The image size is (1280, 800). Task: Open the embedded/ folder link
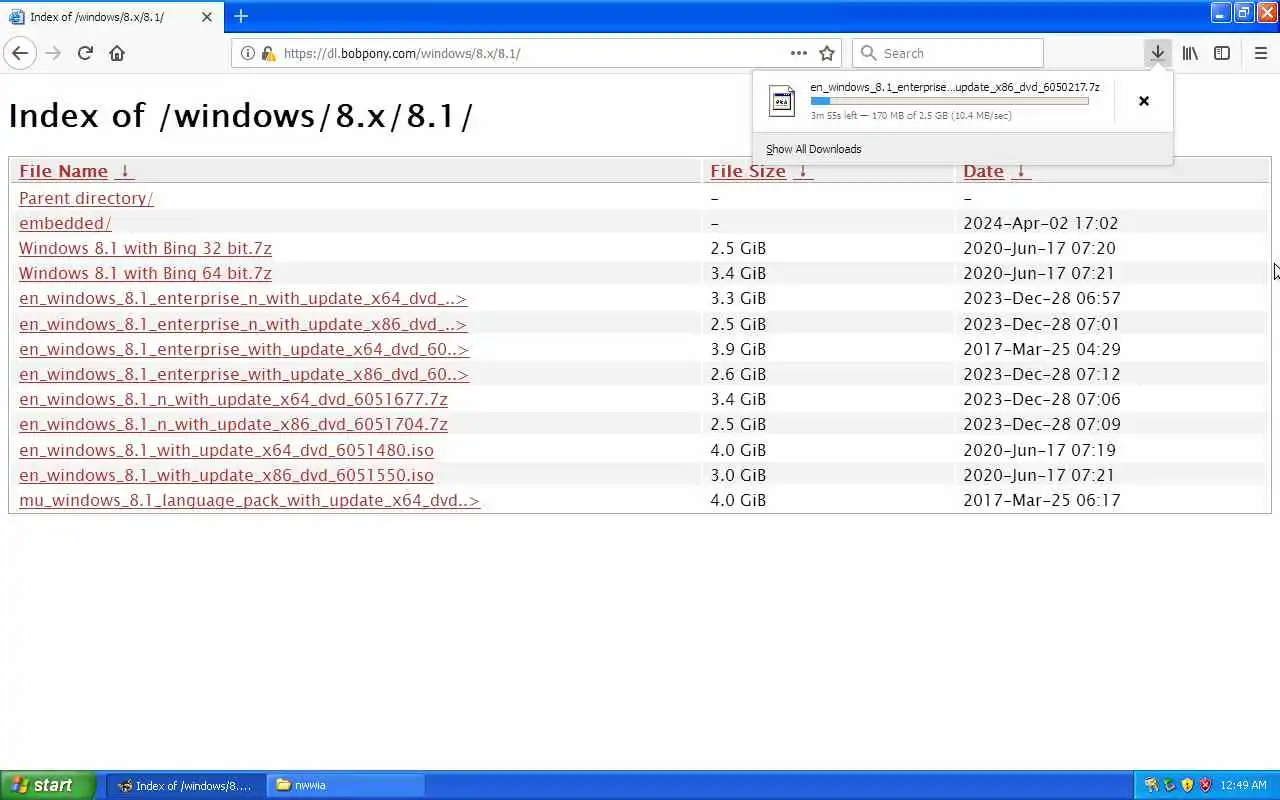65,223
